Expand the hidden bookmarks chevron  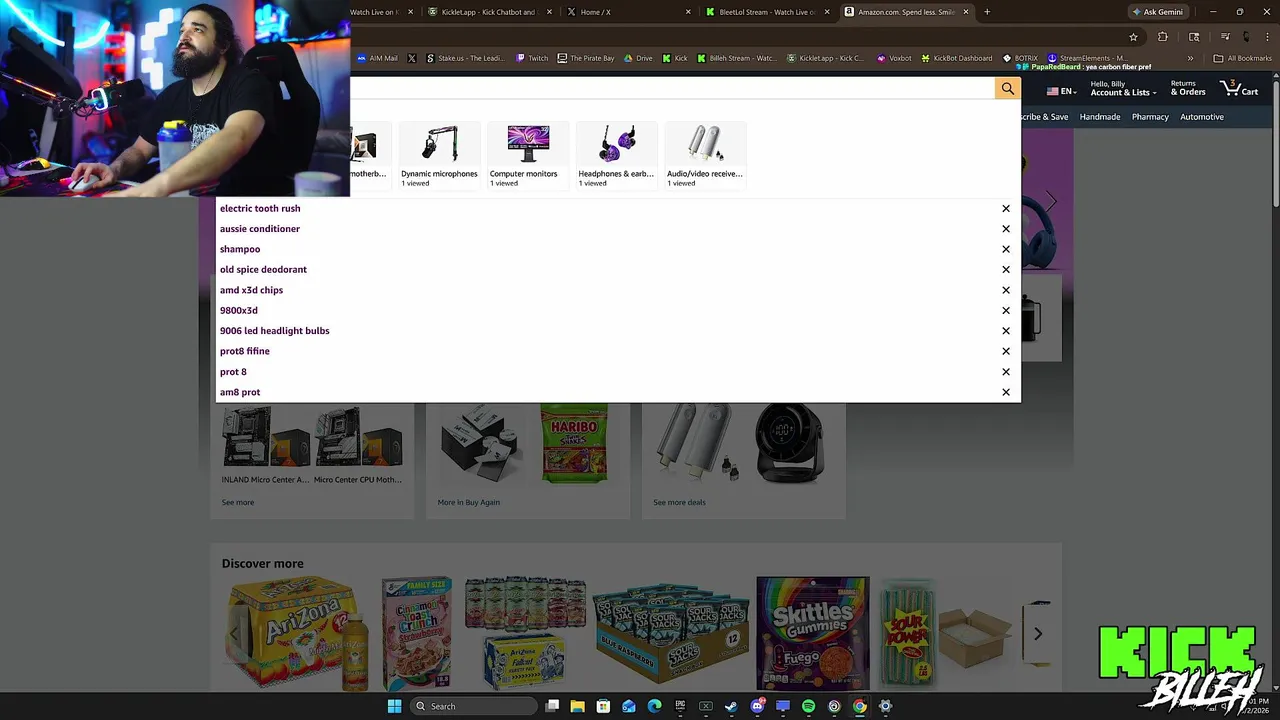[x=1190, y=58]
